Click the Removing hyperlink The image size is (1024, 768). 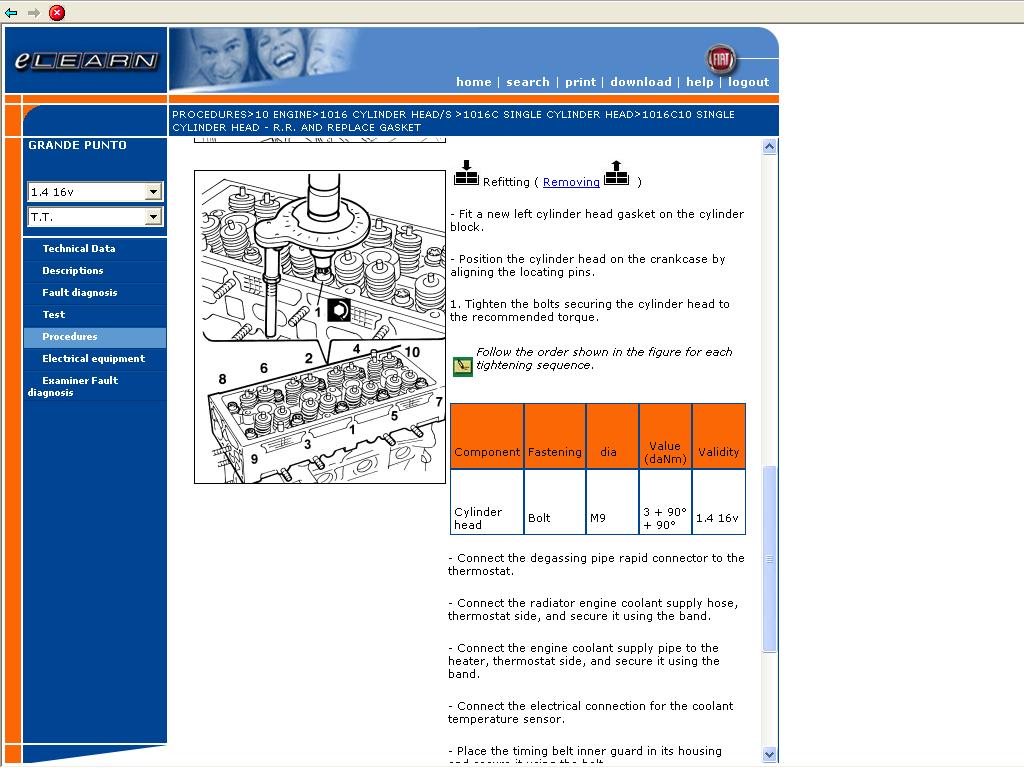(x=571, y=182)
